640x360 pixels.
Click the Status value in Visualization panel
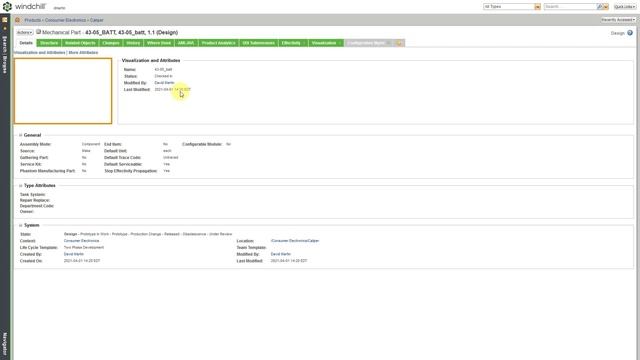pos(163,76)
